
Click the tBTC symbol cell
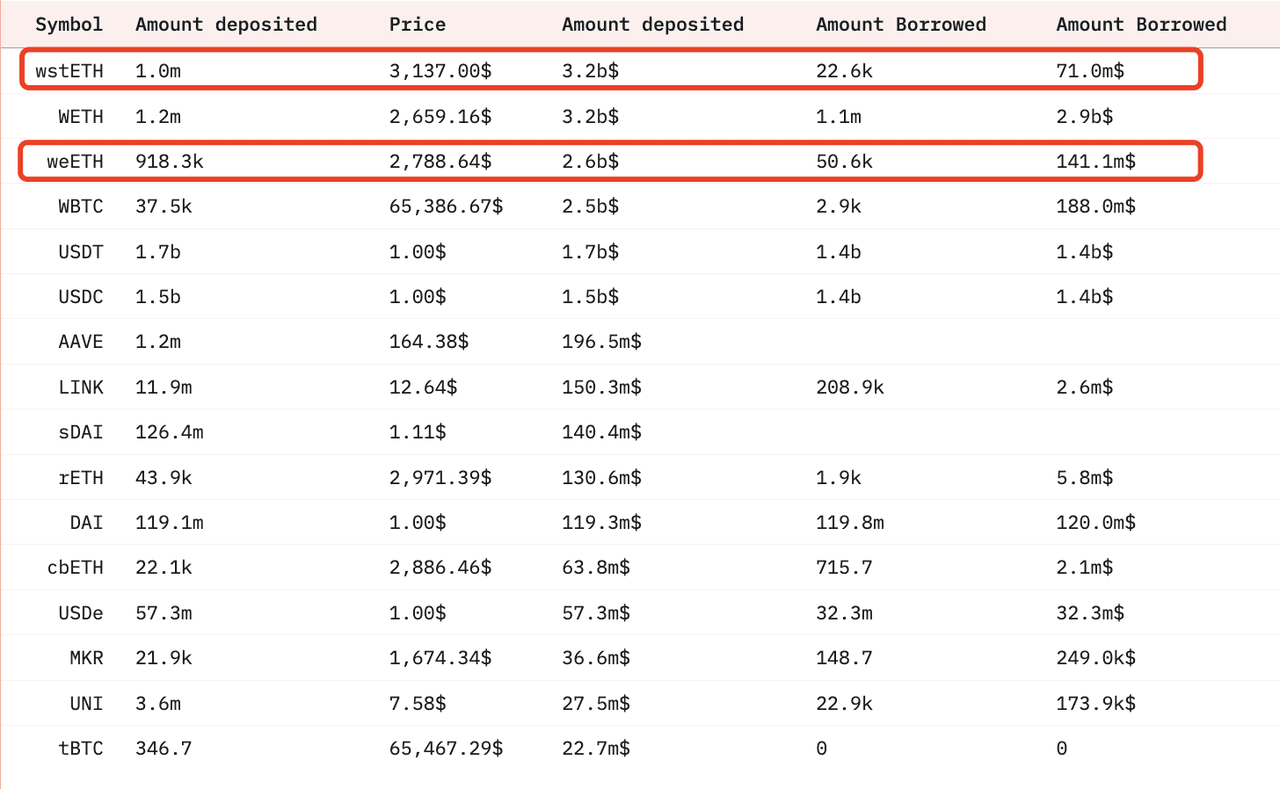[x=81, y=748]
